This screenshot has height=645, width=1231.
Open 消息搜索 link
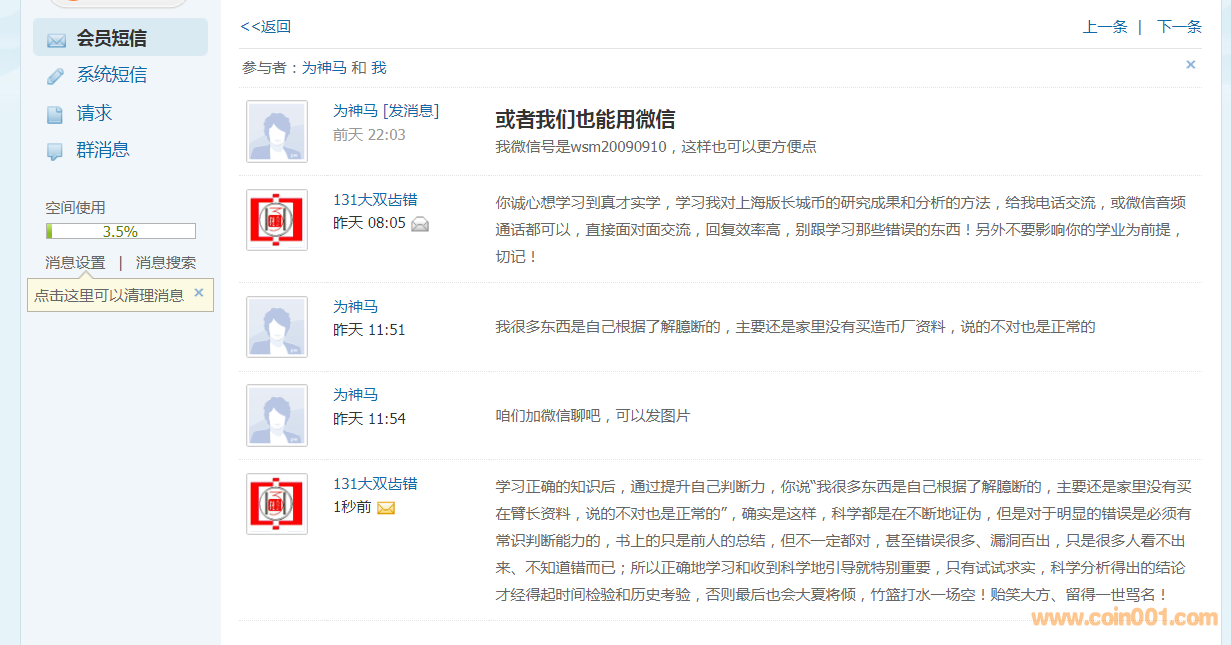point(166,263)
